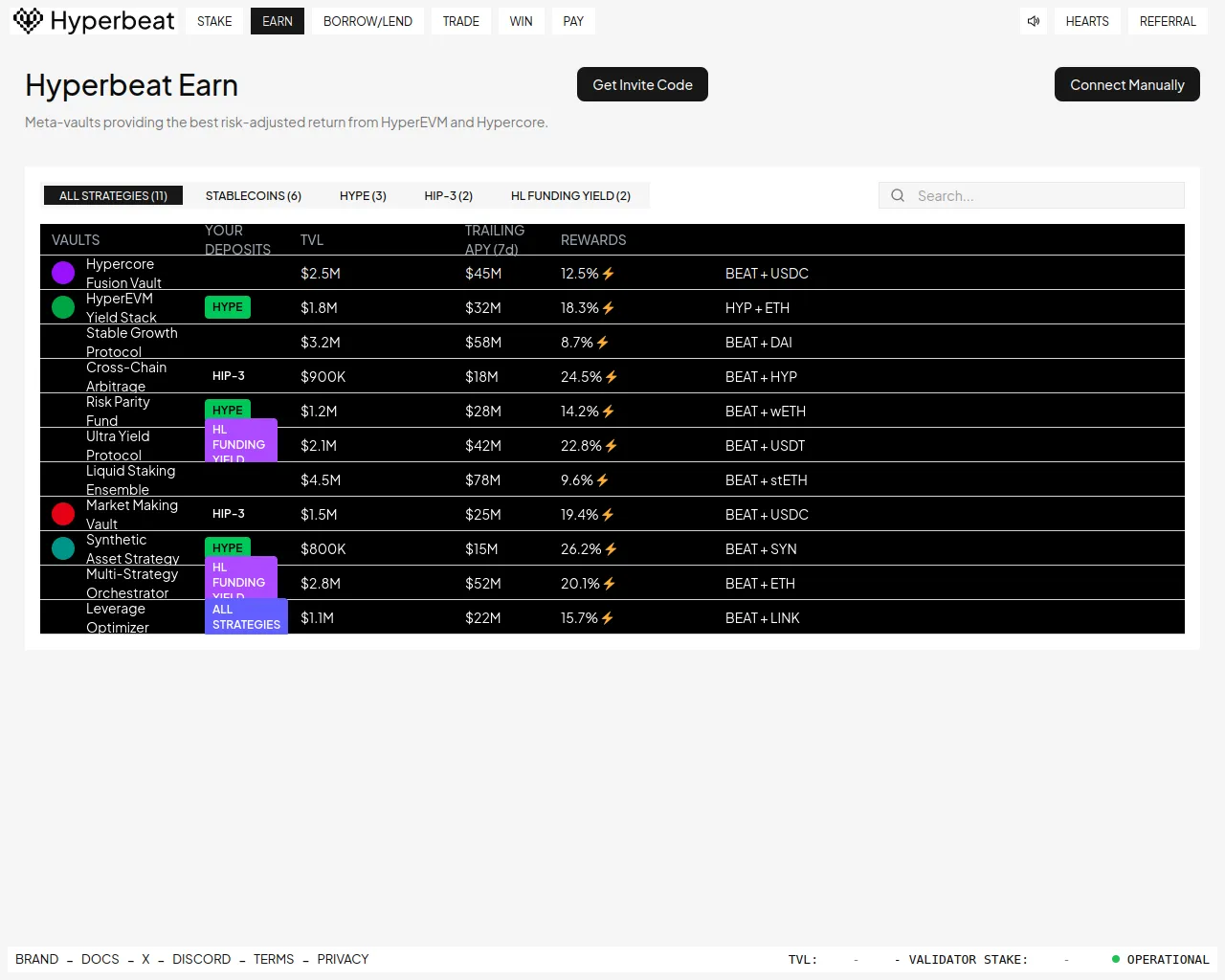1225x980 pixels.
Task: Click the teal Synthetic Asset Strategy icon
Action: click(63, 548)
